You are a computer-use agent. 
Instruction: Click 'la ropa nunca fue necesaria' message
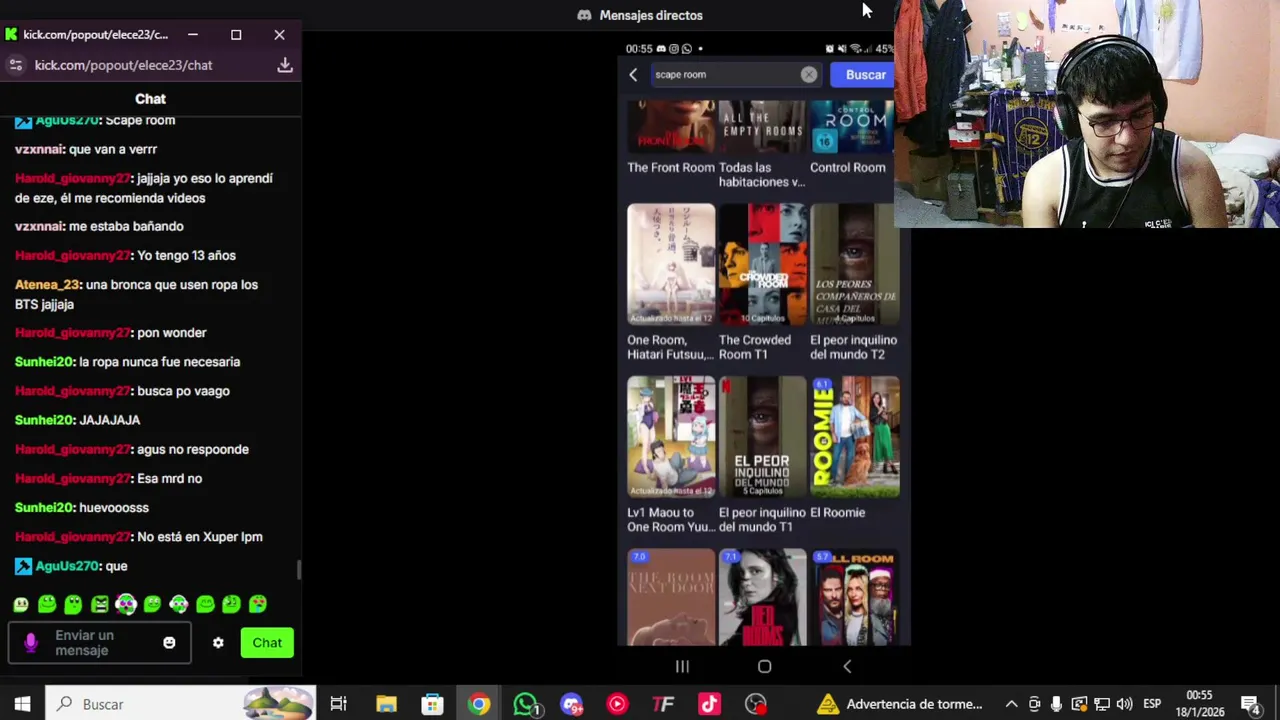[x=160, y=362]
